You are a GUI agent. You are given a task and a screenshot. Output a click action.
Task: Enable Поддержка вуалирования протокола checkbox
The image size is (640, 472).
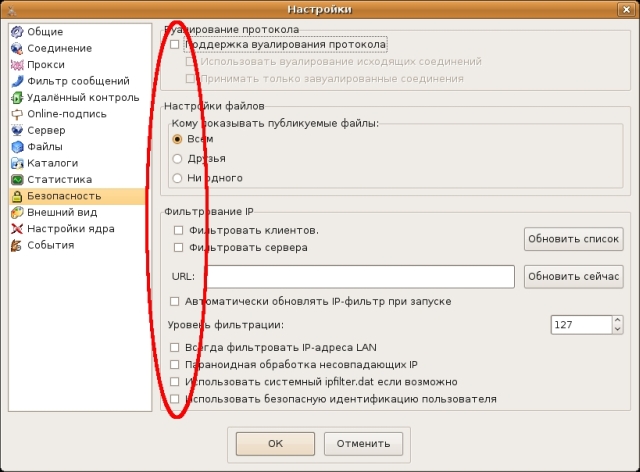(x=176, y=45)
